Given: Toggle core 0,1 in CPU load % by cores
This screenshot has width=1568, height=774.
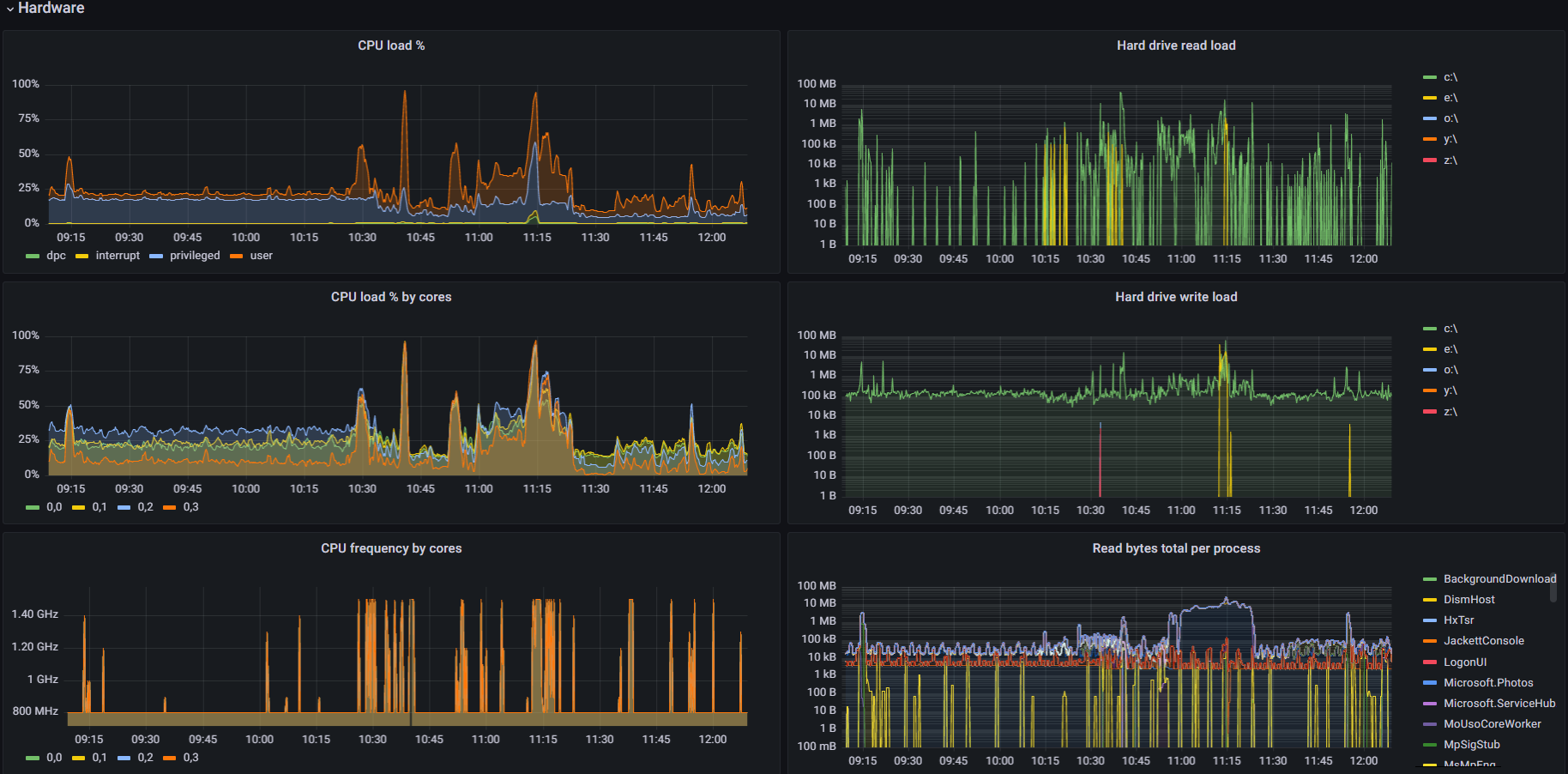Looking at the screenshot, I should coord(100,507).
